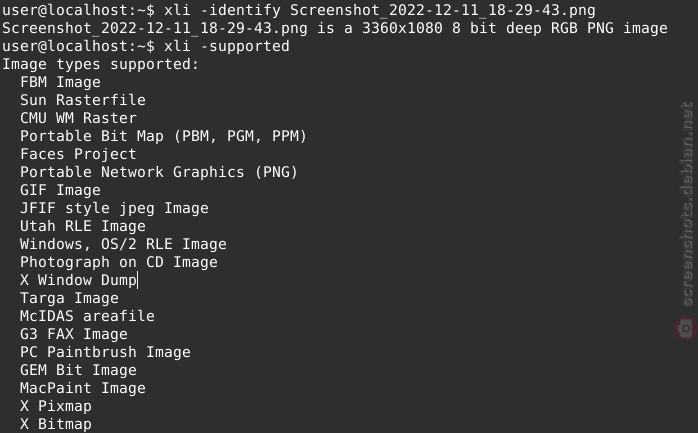Click the 'GIF Image' entry
This screenshot has height=433, width=698.
click(x=60, y=190)
